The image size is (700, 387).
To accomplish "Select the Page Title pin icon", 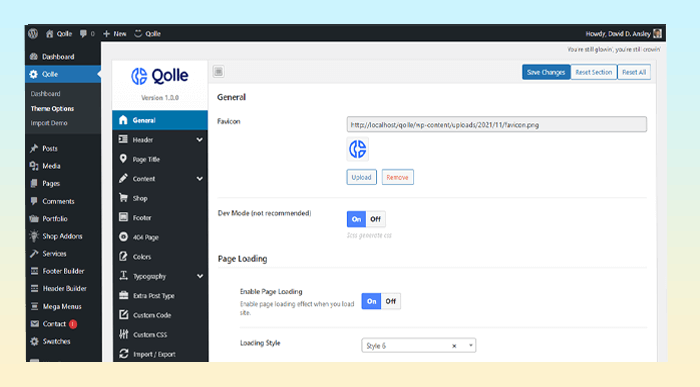I will click(x=123, y=159).
